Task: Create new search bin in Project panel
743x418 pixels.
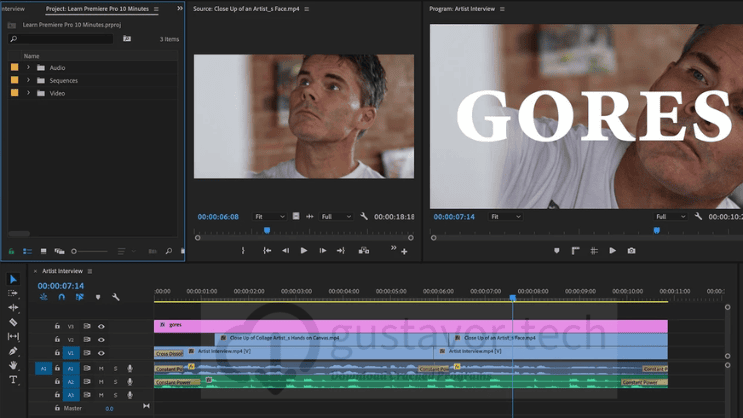Action: point(127,39)
